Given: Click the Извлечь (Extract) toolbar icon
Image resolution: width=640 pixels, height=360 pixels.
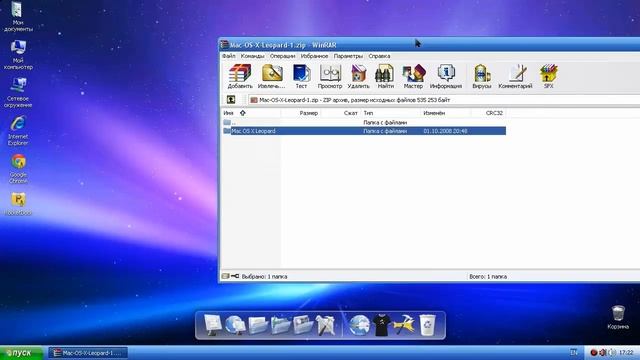Looking at the screenshot, I should (x=271, y=76).
